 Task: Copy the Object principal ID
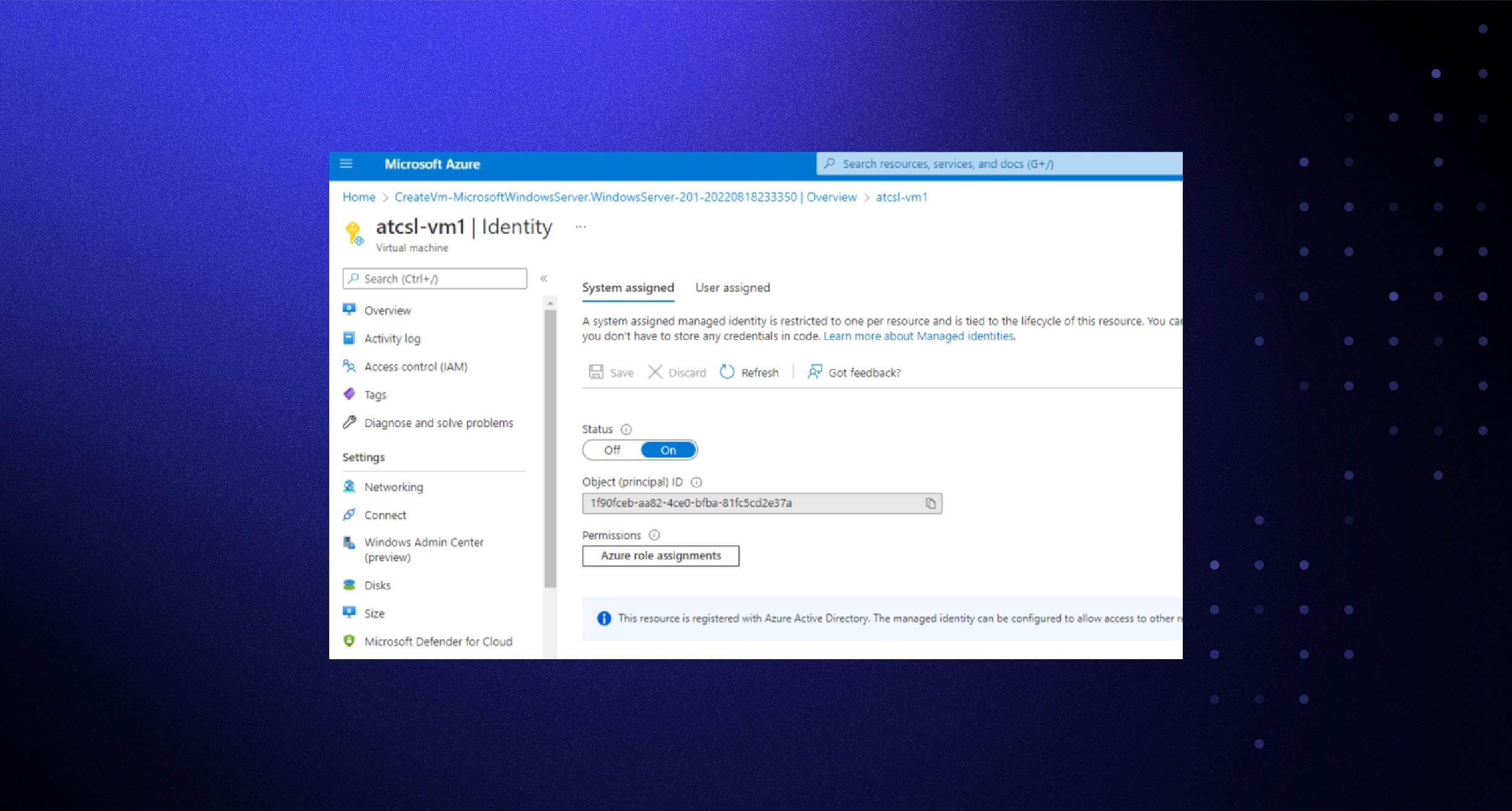[930, 503]
